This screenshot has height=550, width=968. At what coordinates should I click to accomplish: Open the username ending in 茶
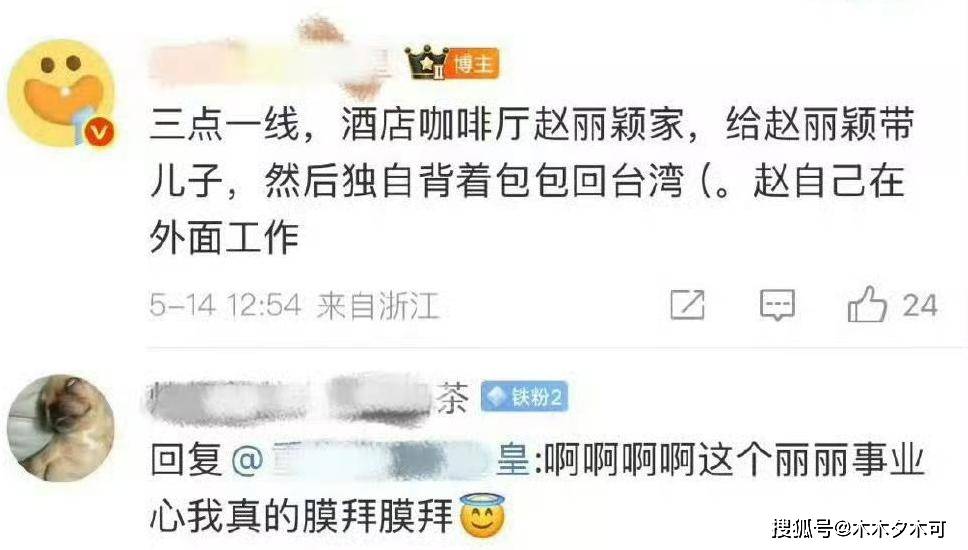(x=307, y=398)
